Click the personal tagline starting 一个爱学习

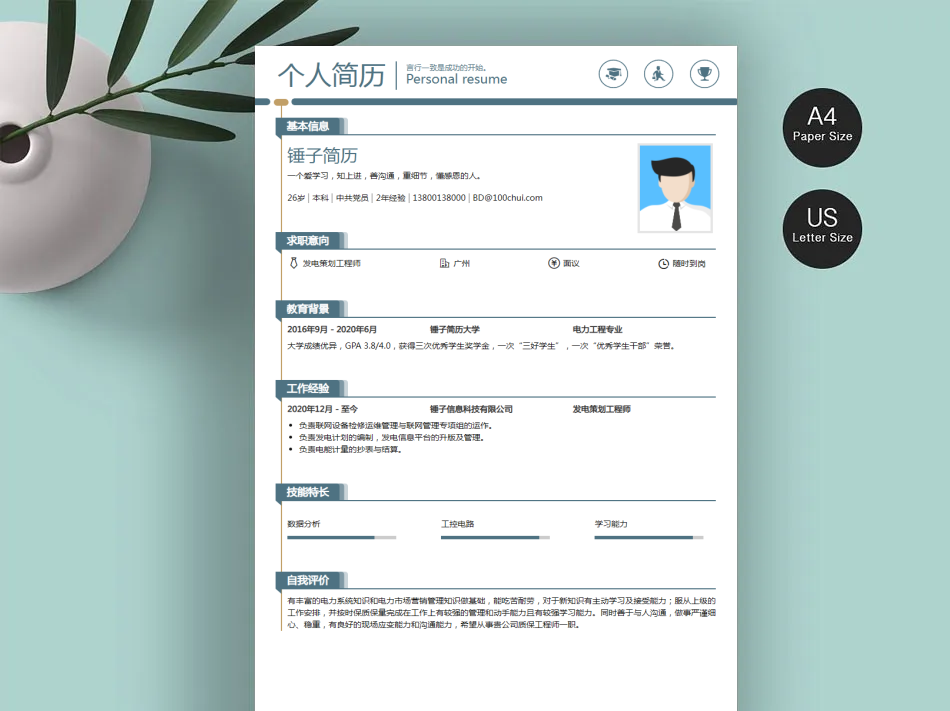(385, 176)
